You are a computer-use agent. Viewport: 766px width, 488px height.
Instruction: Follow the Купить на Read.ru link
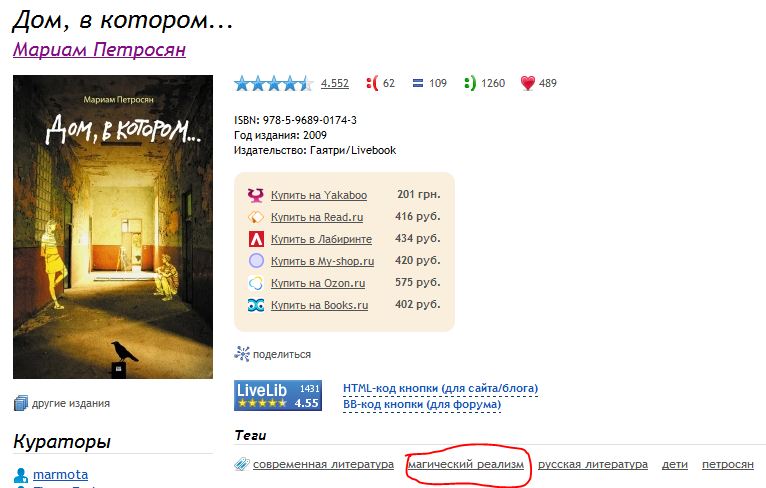click(317, 217)
